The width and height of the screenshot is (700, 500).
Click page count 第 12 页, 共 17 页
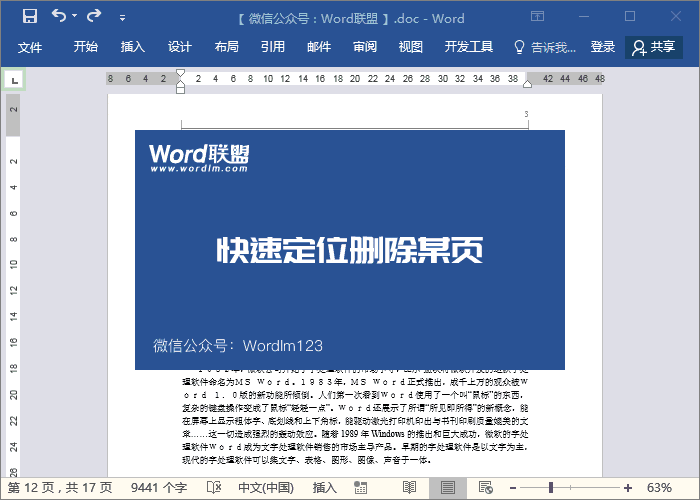60,488
